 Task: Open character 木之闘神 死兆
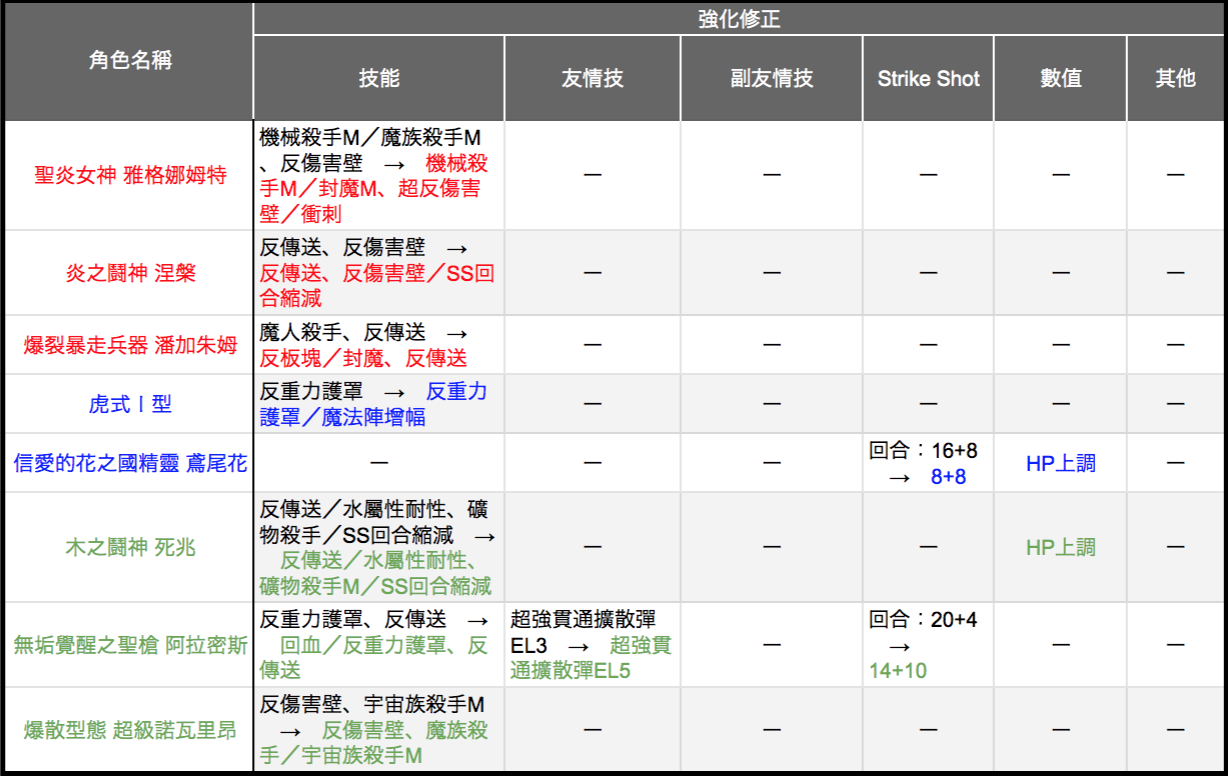coord(130,547)
